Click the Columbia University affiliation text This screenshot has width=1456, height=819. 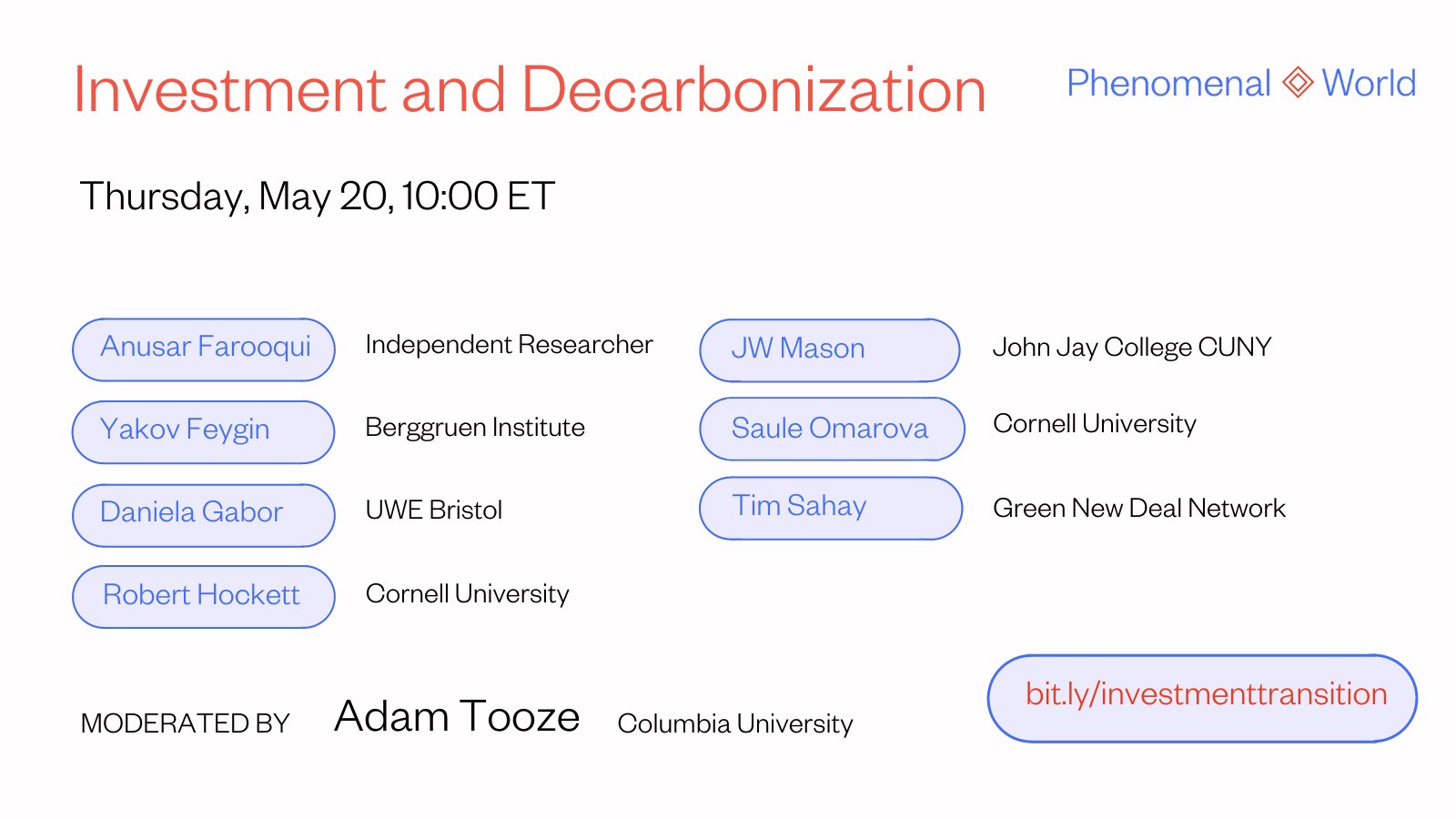(x=735, y=724)
